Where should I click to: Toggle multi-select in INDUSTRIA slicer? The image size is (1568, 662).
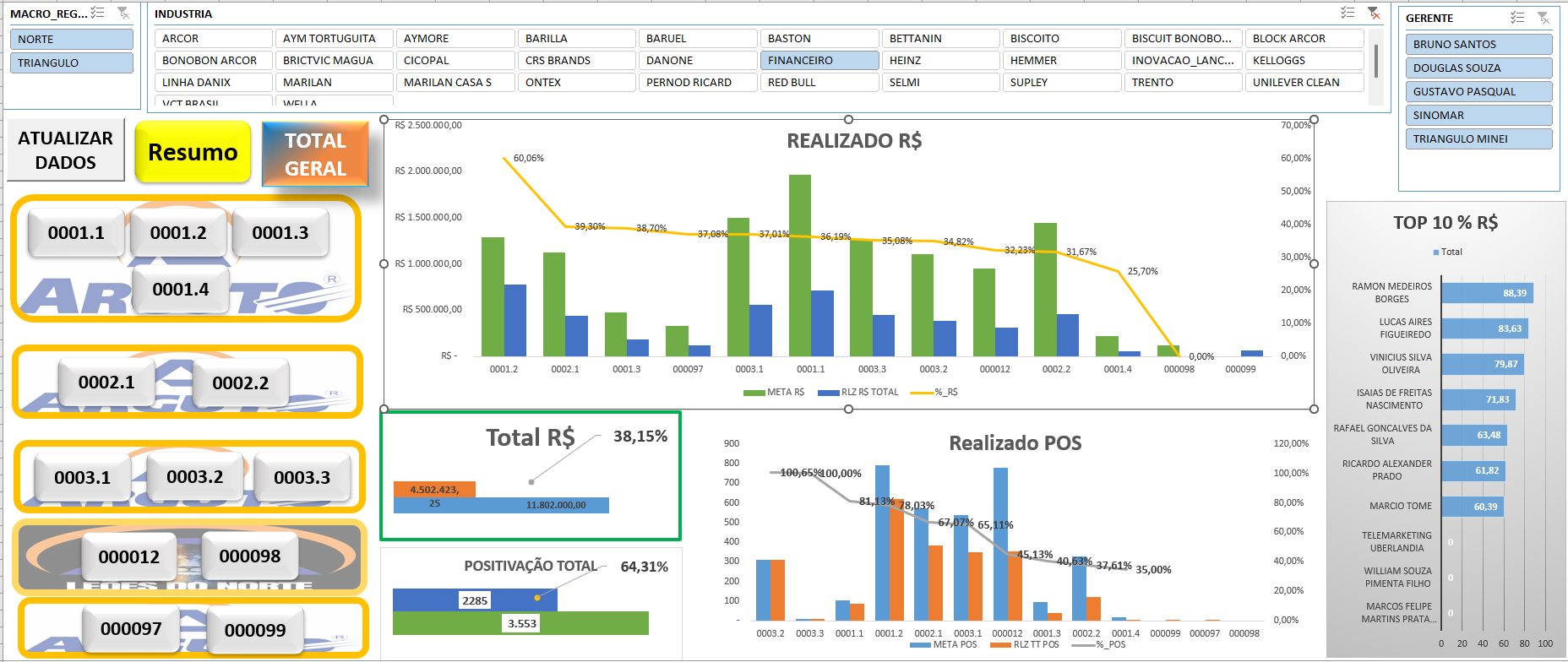click(1347, 13)
